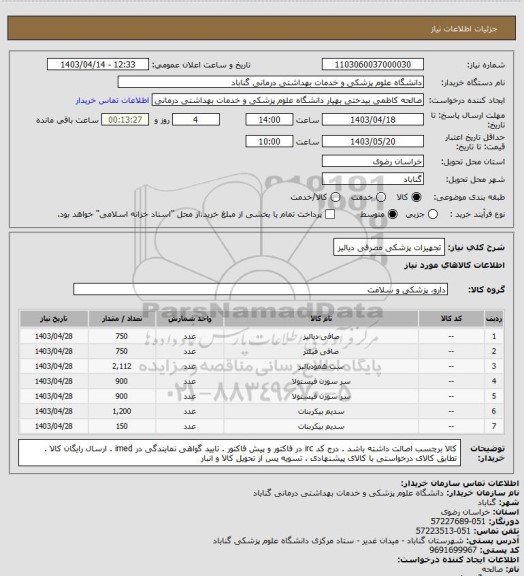524x576 pixels.
Task: Click quantity 1,200 in row 6
Action: point(122,411)
